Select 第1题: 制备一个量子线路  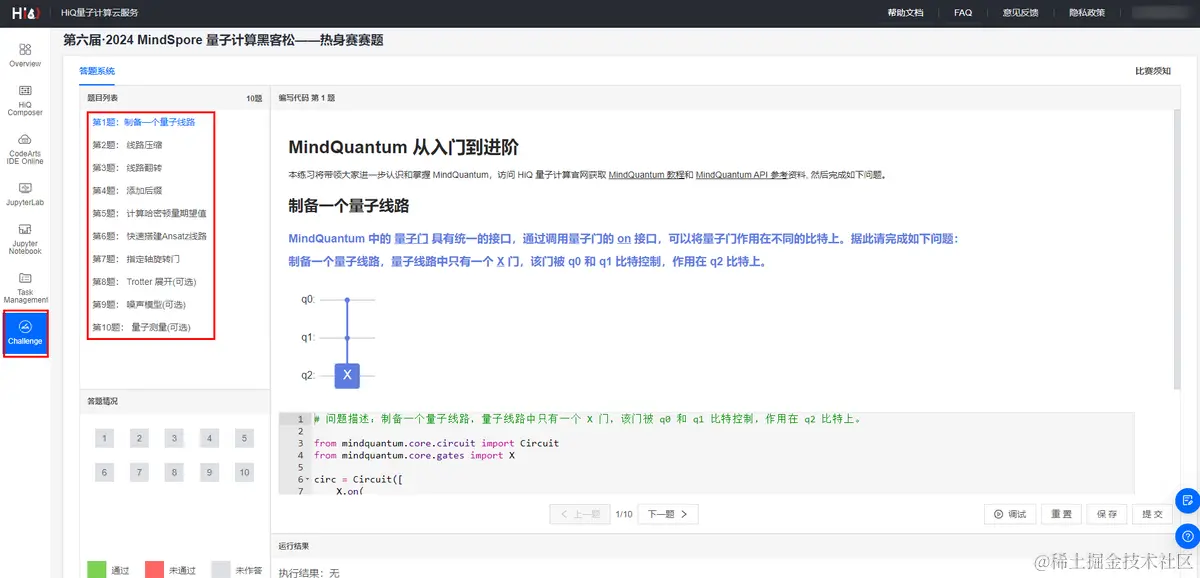[x=144, y=122]
